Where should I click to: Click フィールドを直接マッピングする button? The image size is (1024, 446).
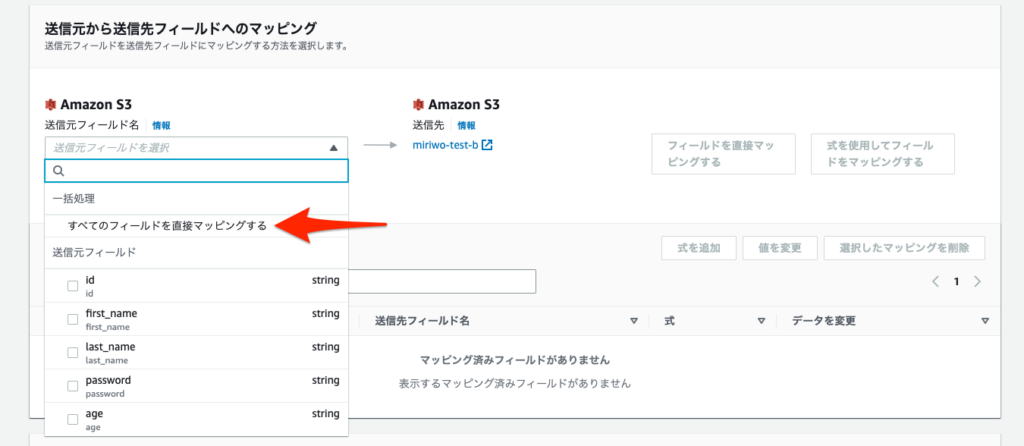coord(724,154)
